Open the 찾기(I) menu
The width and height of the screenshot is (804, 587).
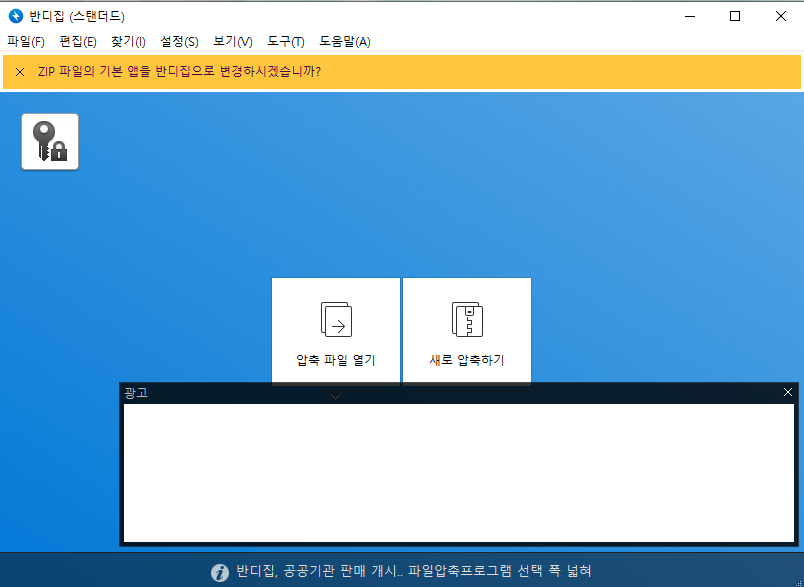[128, 42]
